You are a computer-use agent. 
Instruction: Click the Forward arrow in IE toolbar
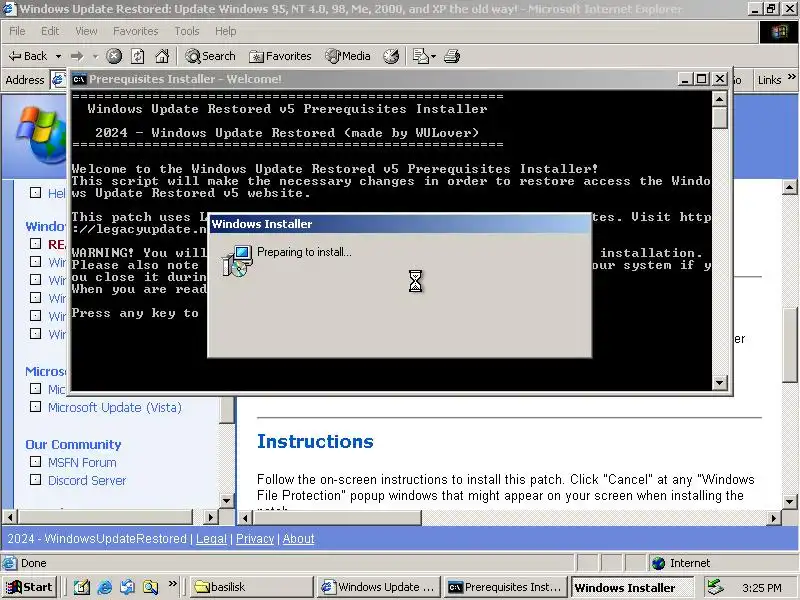tap(77, 56)
